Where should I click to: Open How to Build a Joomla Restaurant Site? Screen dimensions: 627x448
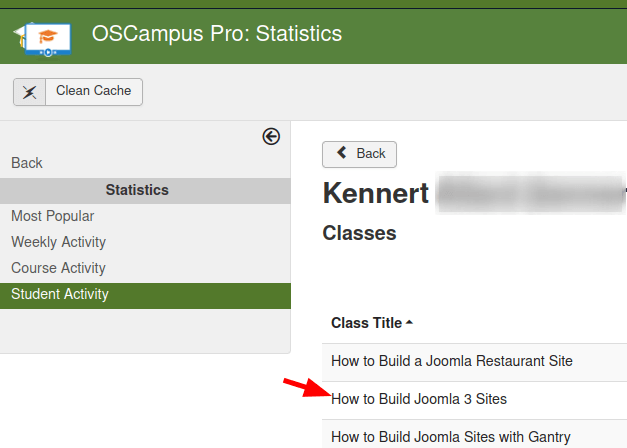[x=451, y=361]
